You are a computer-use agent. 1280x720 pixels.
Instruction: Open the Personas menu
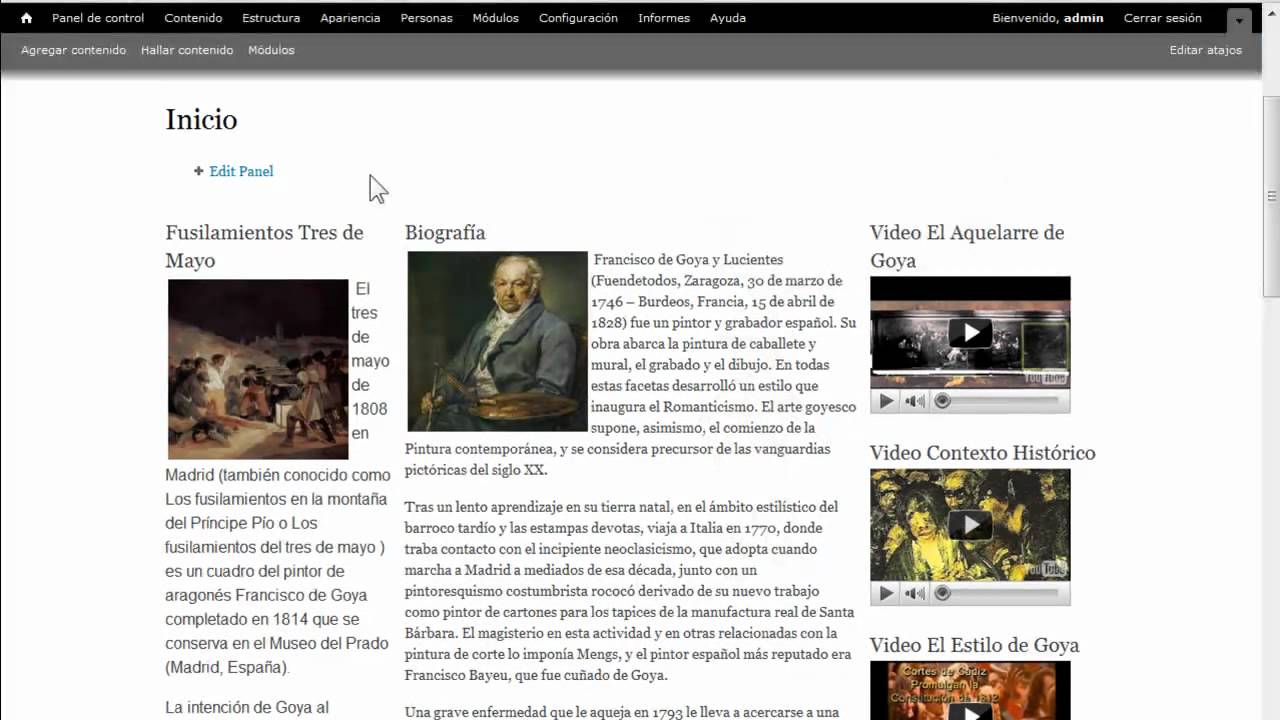coord(426,18)
